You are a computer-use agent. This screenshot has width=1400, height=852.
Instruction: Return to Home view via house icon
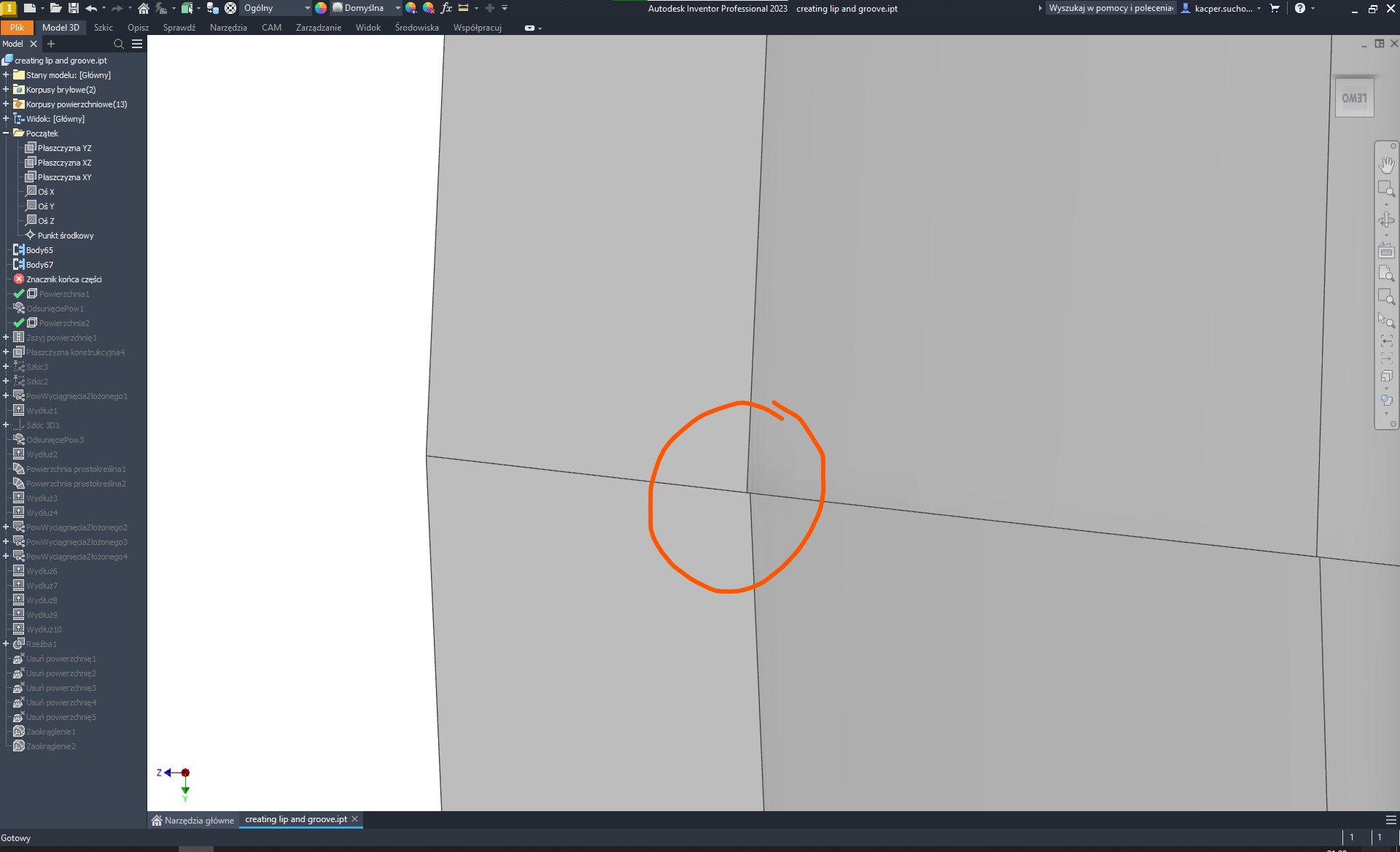click(143, 8)
